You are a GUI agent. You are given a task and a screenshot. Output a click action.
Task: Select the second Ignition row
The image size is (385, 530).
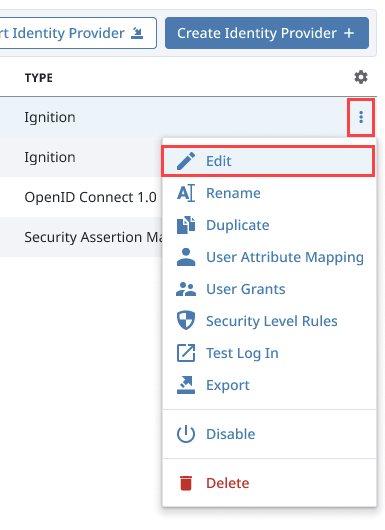[81, 157]
